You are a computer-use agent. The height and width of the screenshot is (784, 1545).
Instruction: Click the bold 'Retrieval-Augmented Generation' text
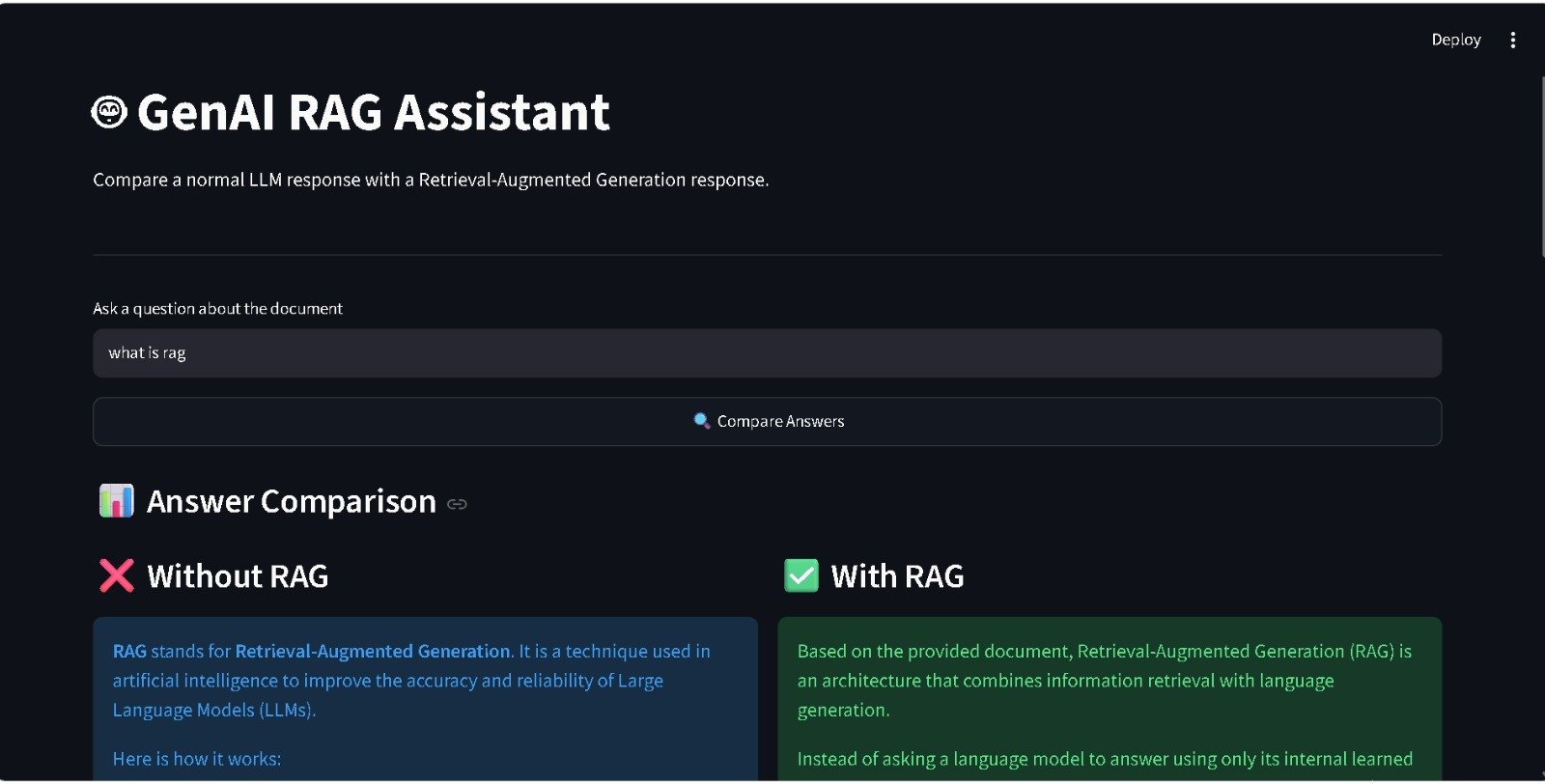click(373, 652)
